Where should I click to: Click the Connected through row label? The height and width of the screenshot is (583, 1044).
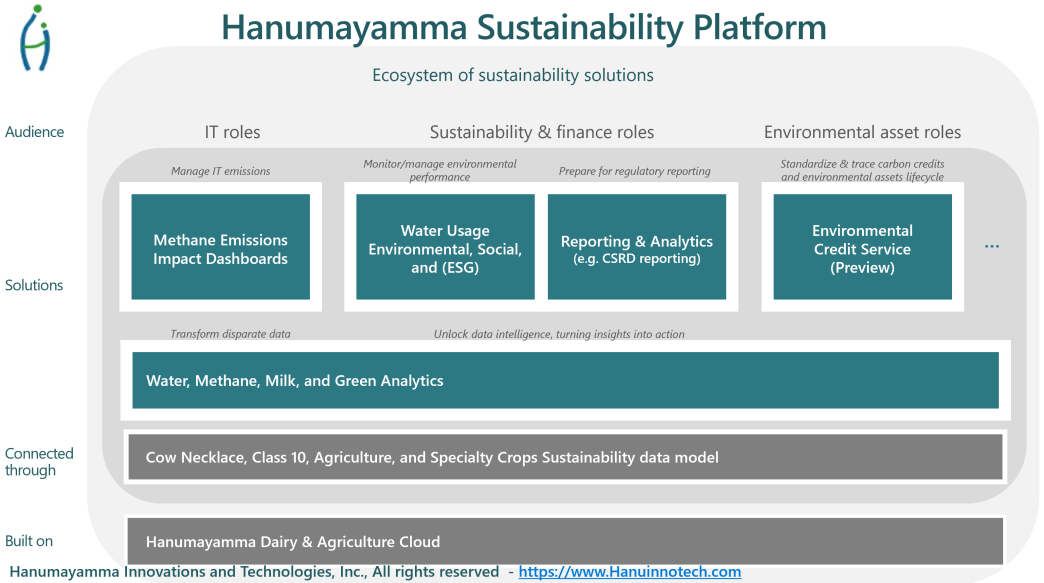pyautogui.click(x=39, y=462)
